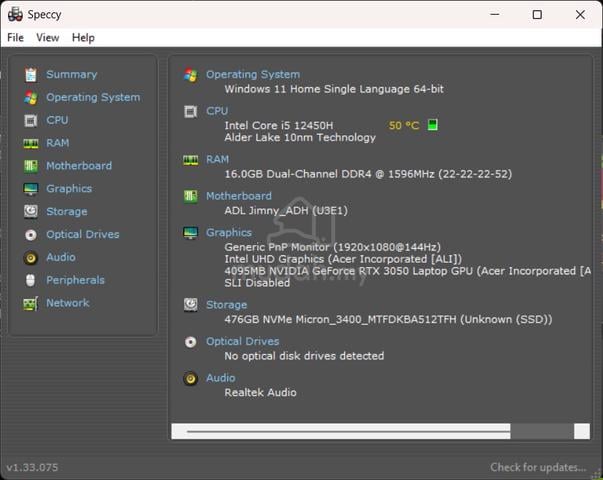This screenshot has width=603, height=480.
Task: Click the RAM icon in summary panel
Action: [x=190, y=160]
